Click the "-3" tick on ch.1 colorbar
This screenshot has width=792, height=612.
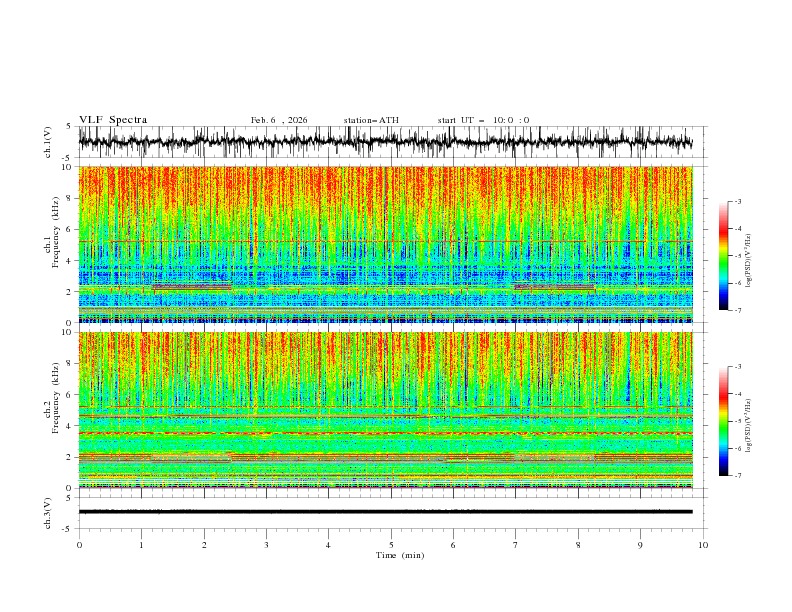coord(738,201)
